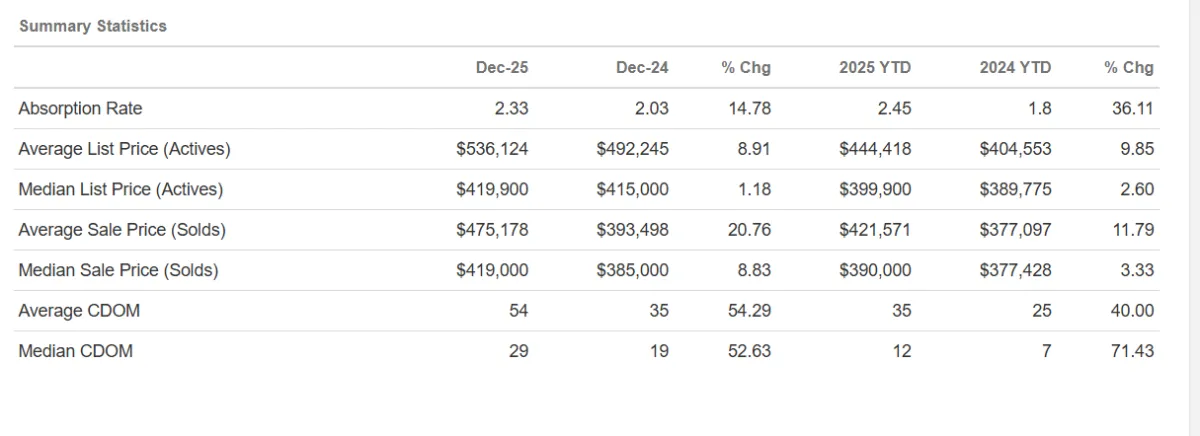Click the Summary Statistics heading
The image size is (1200, 436).
pos(93,26)
